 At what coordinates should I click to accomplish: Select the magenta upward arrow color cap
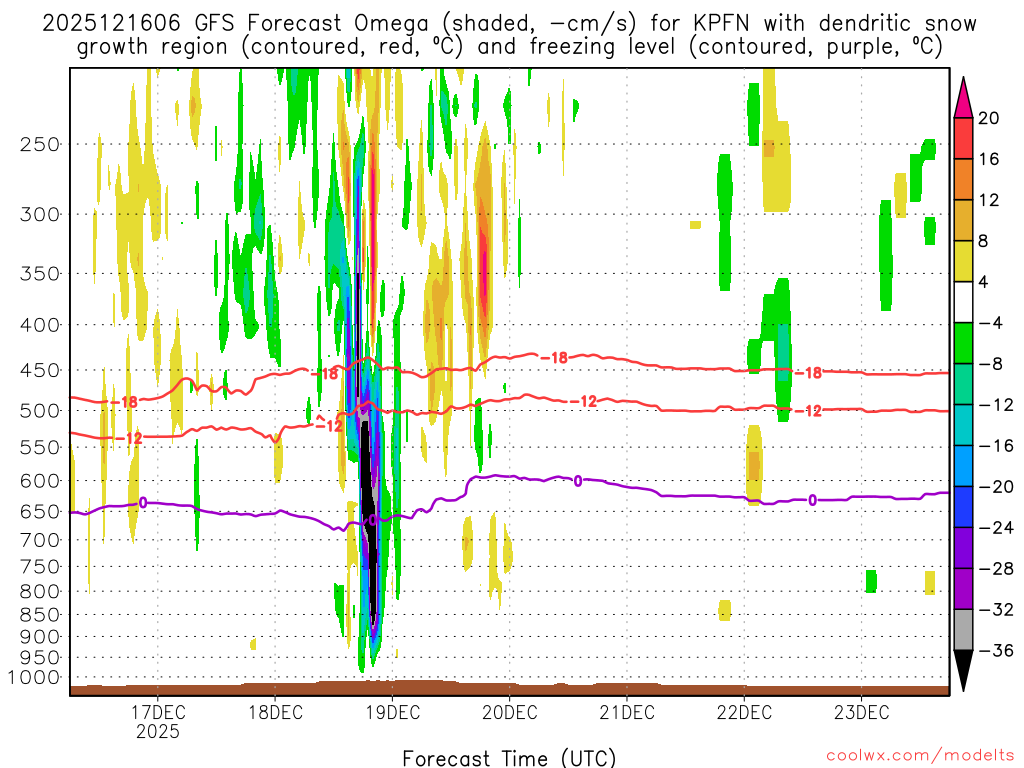(963, 97)
